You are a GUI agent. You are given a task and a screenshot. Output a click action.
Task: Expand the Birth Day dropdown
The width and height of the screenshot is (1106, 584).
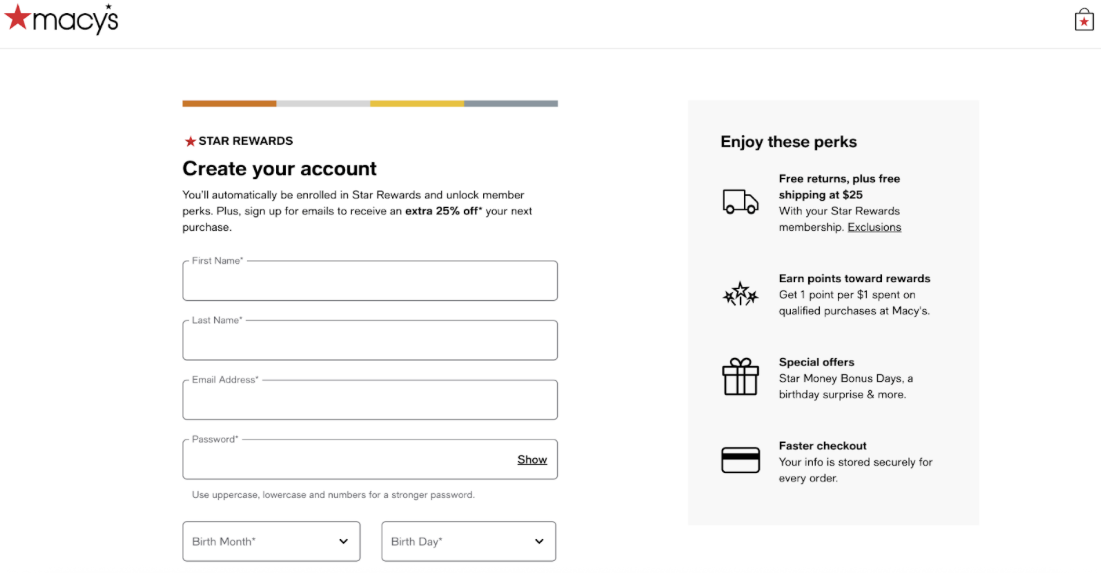468,541
